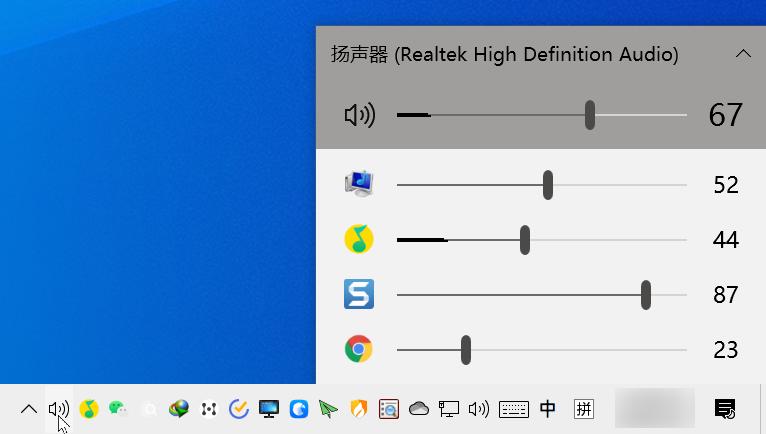Adjust the QQ Music volume slider at 44
This screenshot has width=766, height=434.
point(525,240)
